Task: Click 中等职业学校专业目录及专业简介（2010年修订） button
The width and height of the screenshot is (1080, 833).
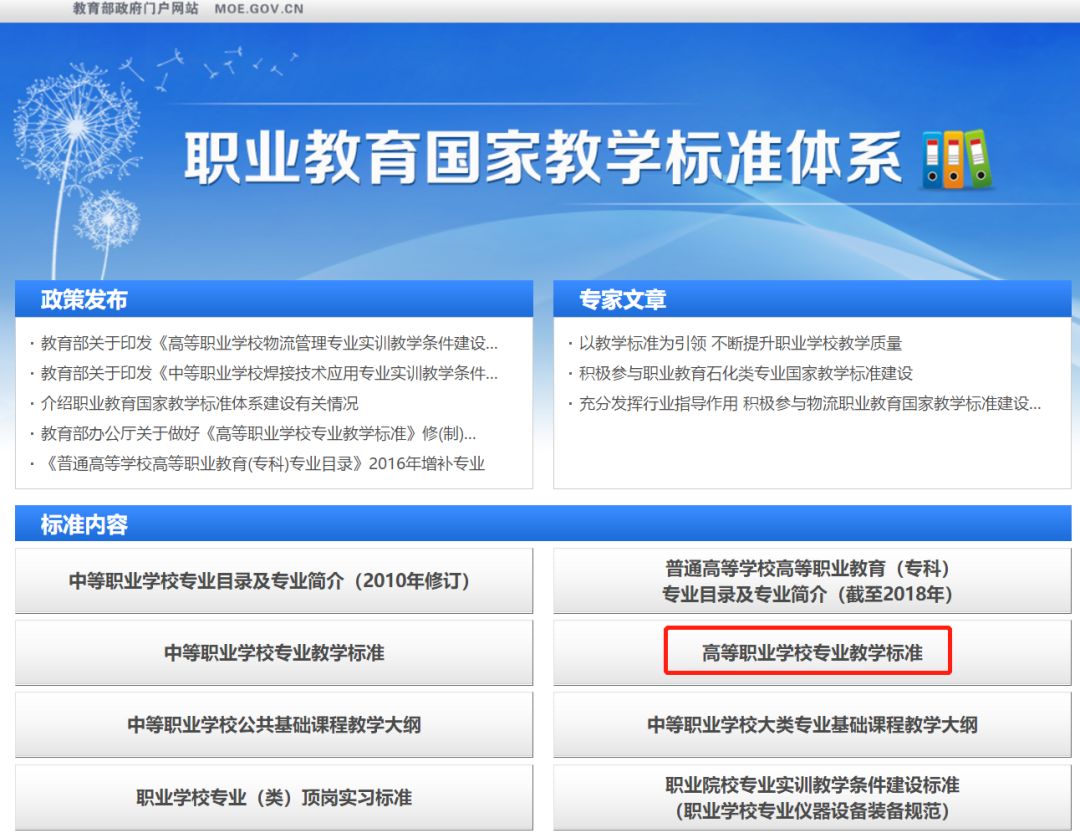Action: [274, 581]
